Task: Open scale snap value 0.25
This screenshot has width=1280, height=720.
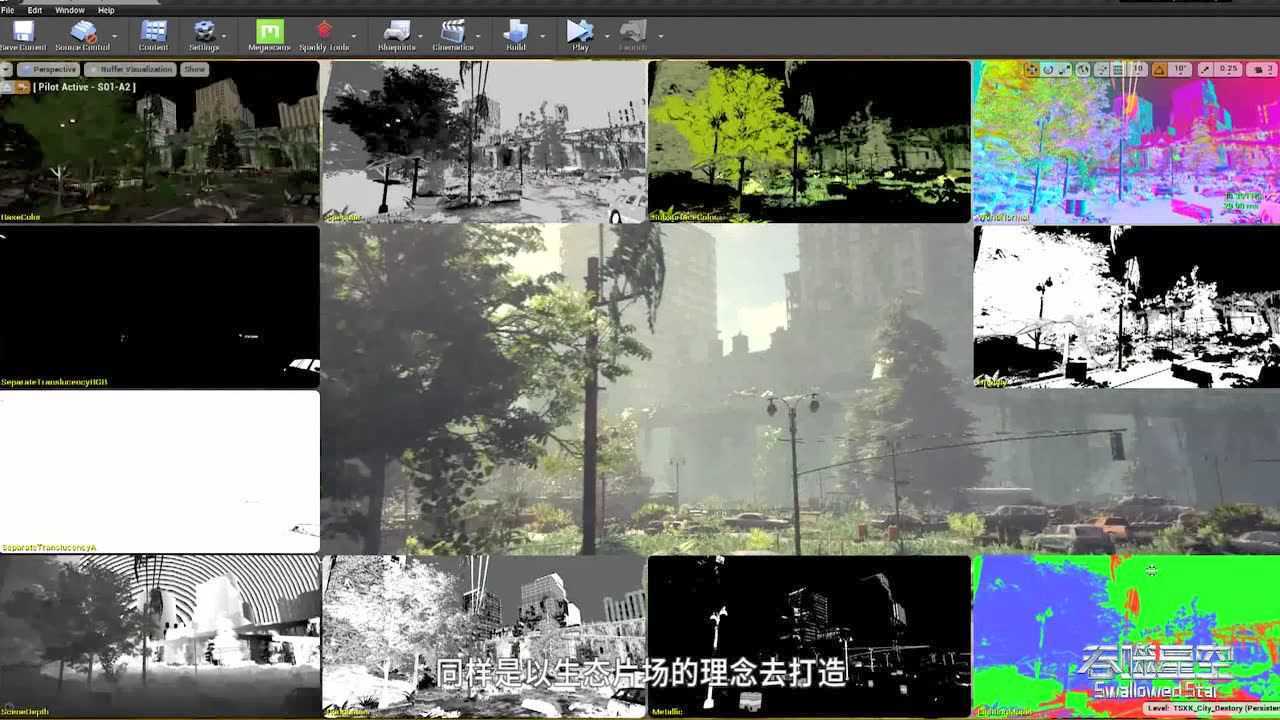Action: click(1229, 69)
